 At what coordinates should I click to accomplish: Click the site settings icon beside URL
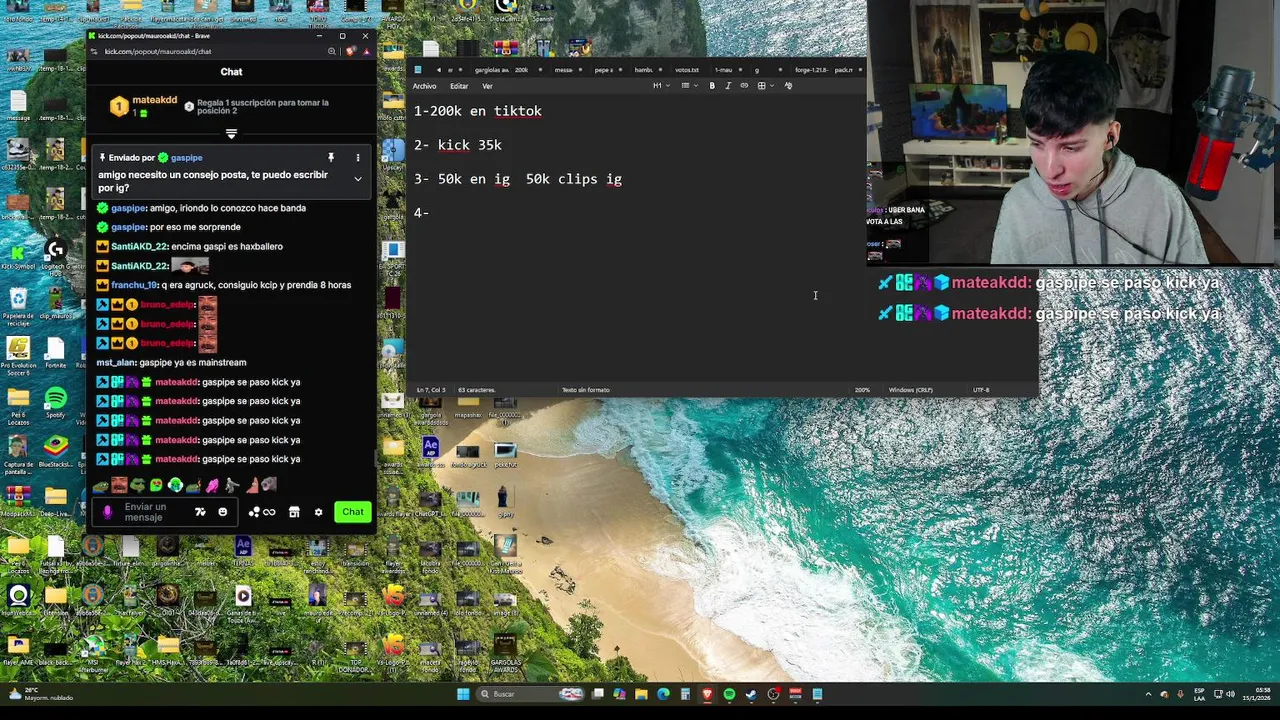pyautogui.click(x=94, y=51)
